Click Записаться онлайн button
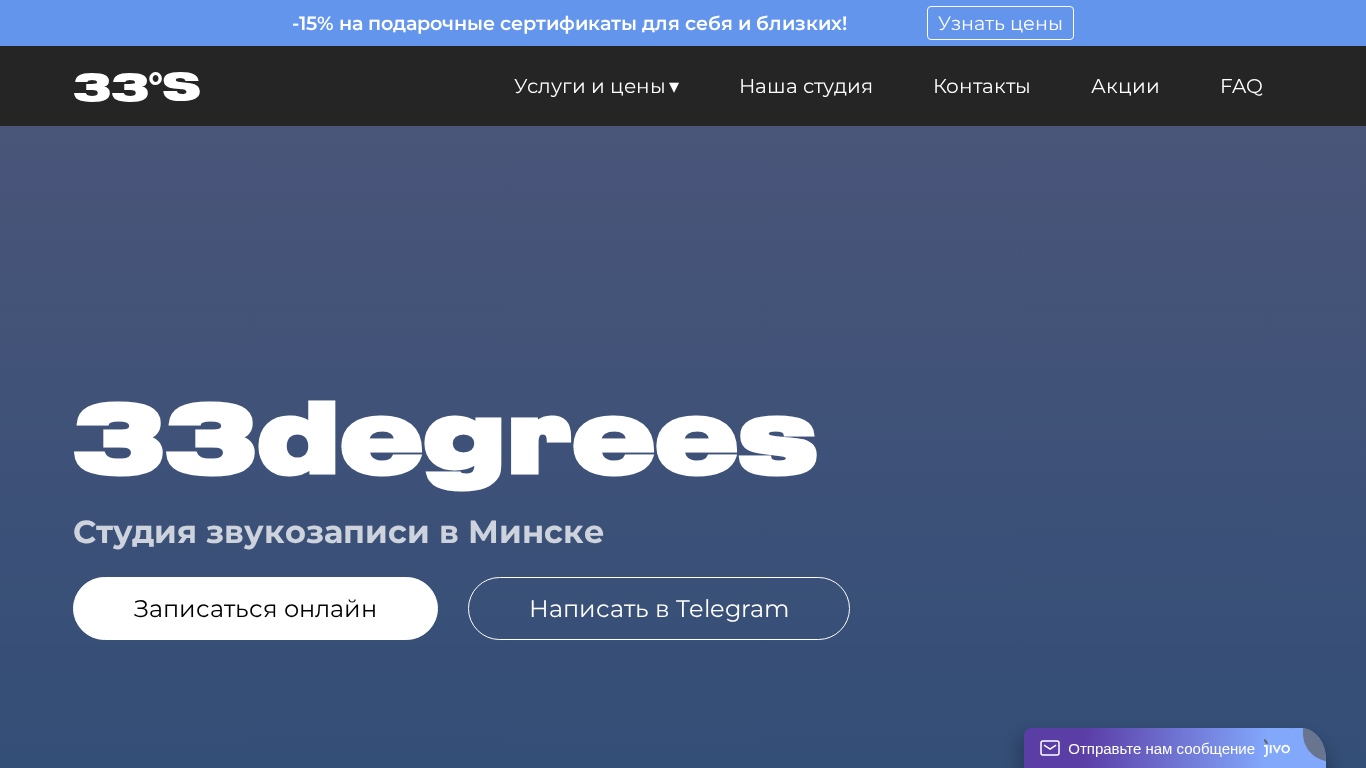1366x768 pixels. (255, 608)
